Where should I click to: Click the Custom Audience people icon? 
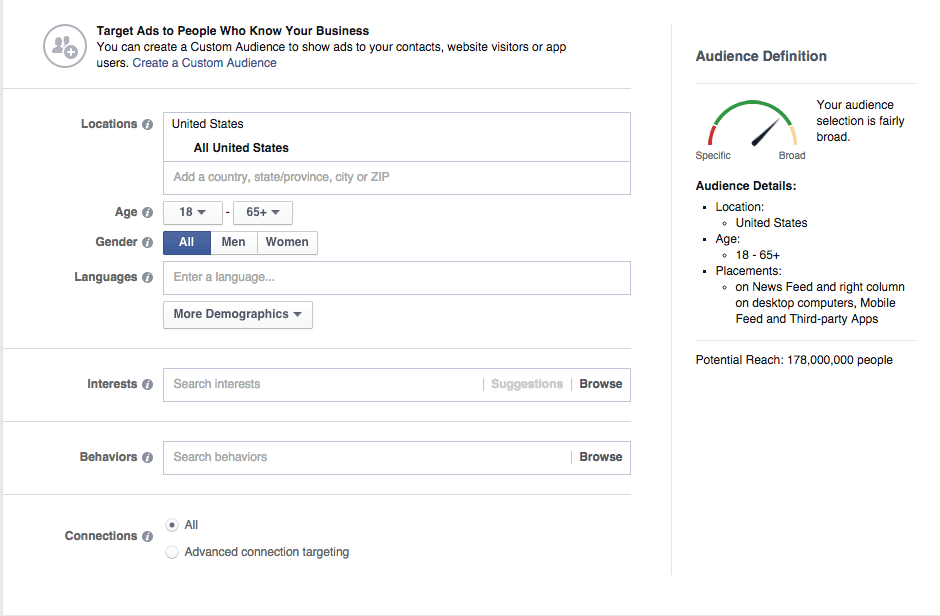click(64, 45)
